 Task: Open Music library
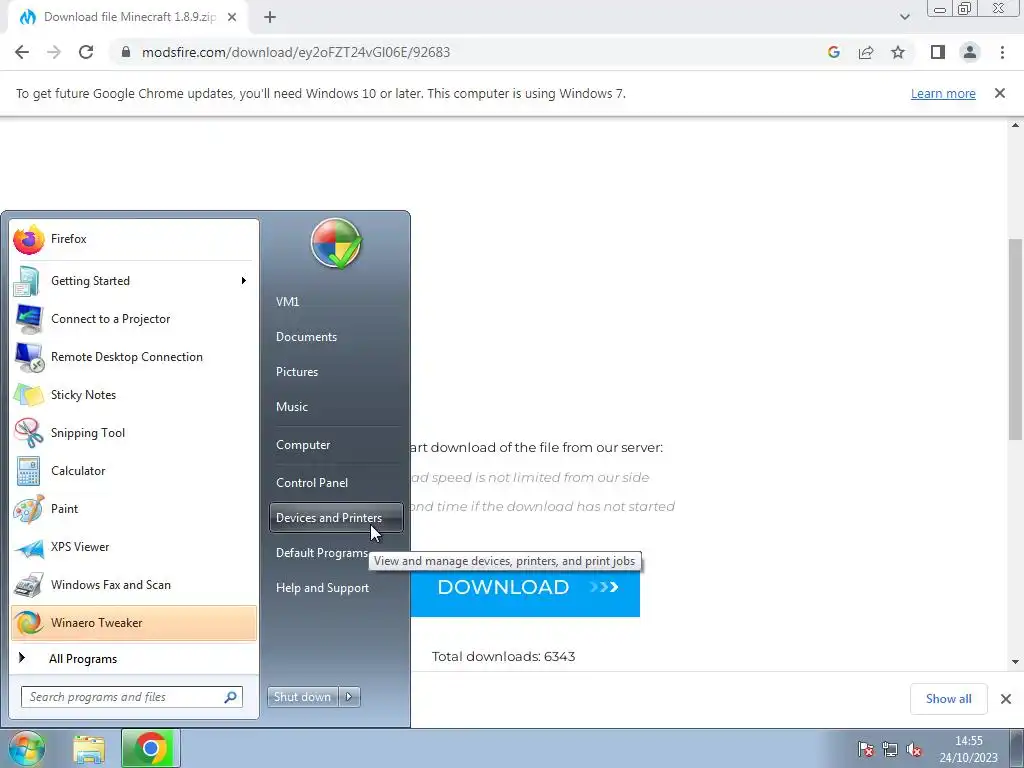click(336, 407)
